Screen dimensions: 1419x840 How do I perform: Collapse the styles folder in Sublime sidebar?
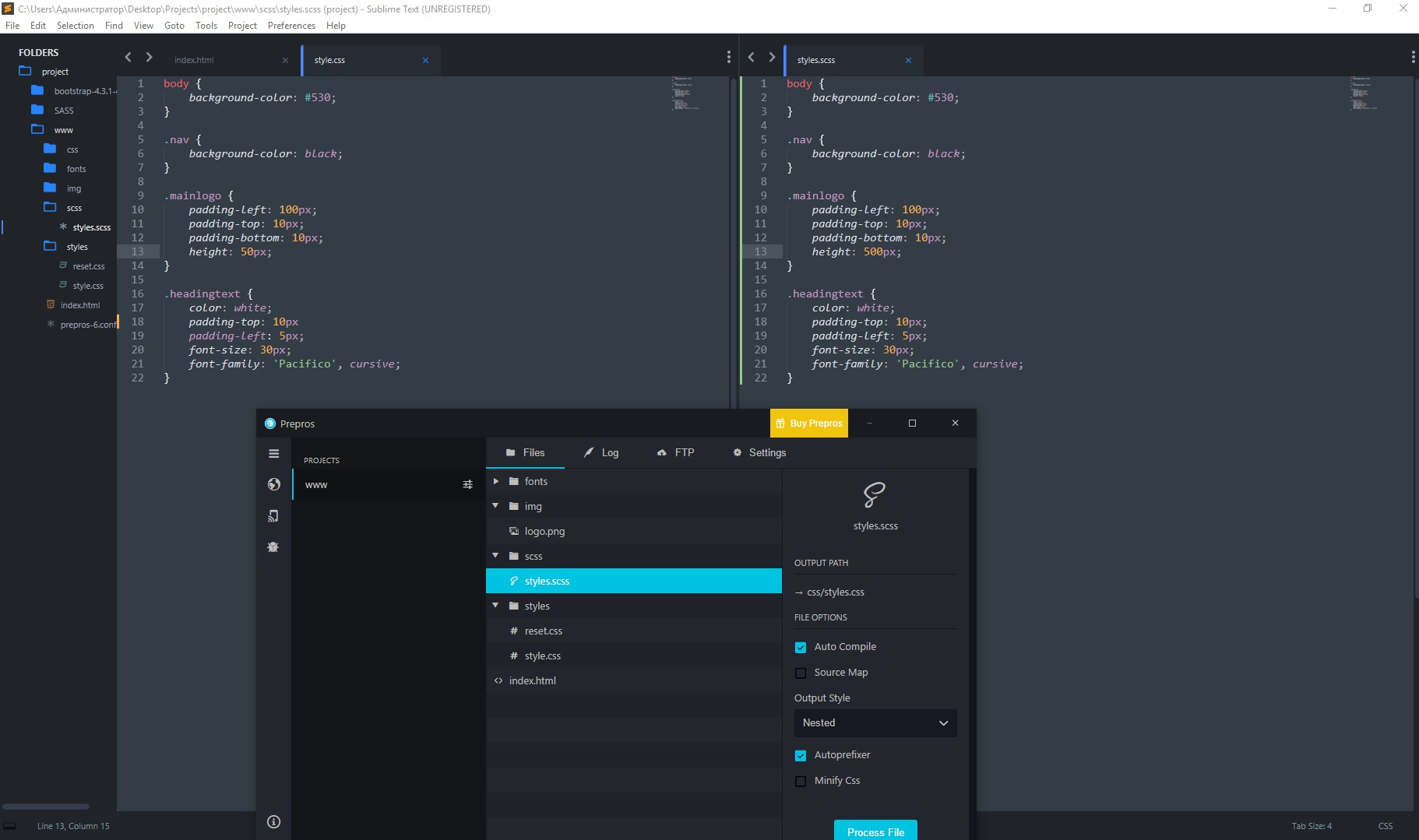click(50, 246)
